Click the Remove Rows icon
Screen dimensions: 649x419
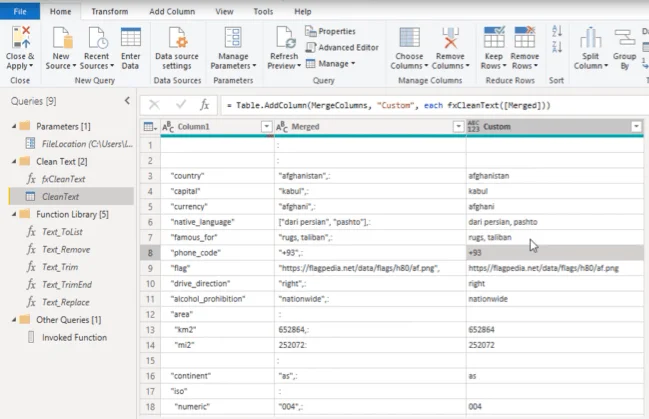click(x=524, y=37)
